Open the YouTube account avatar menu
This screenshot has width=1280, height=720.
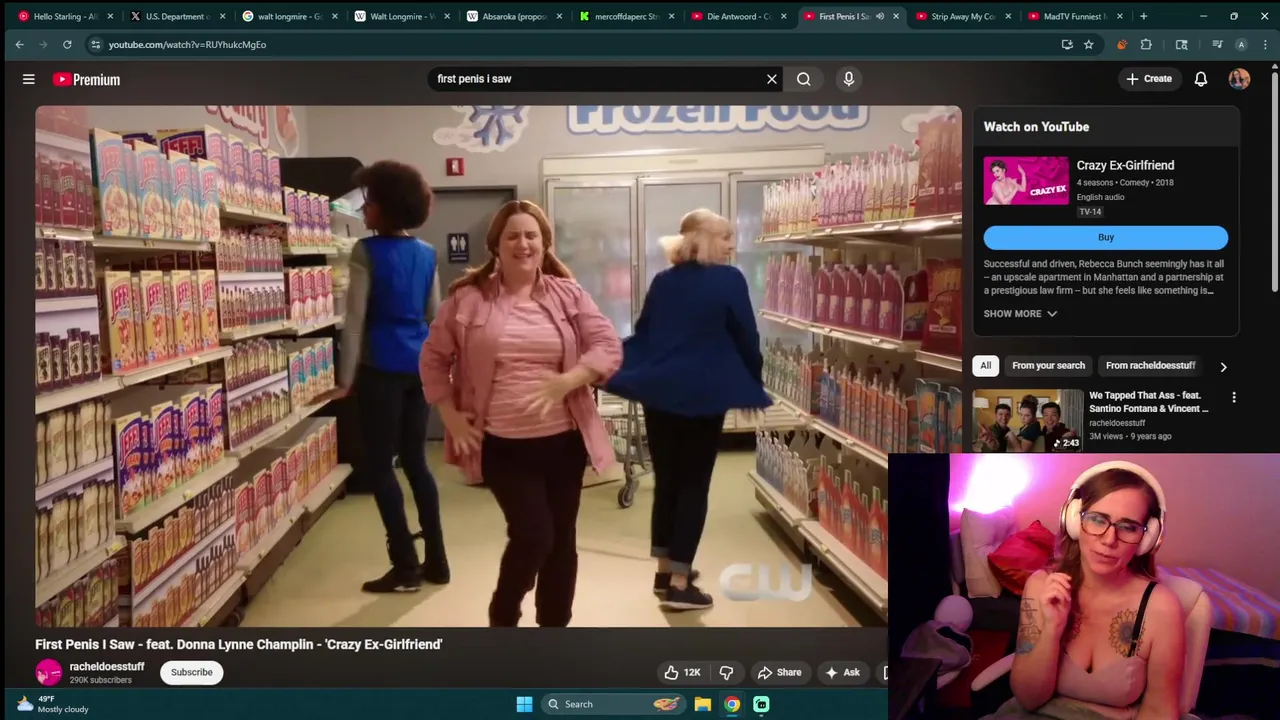pos(1239,79)
